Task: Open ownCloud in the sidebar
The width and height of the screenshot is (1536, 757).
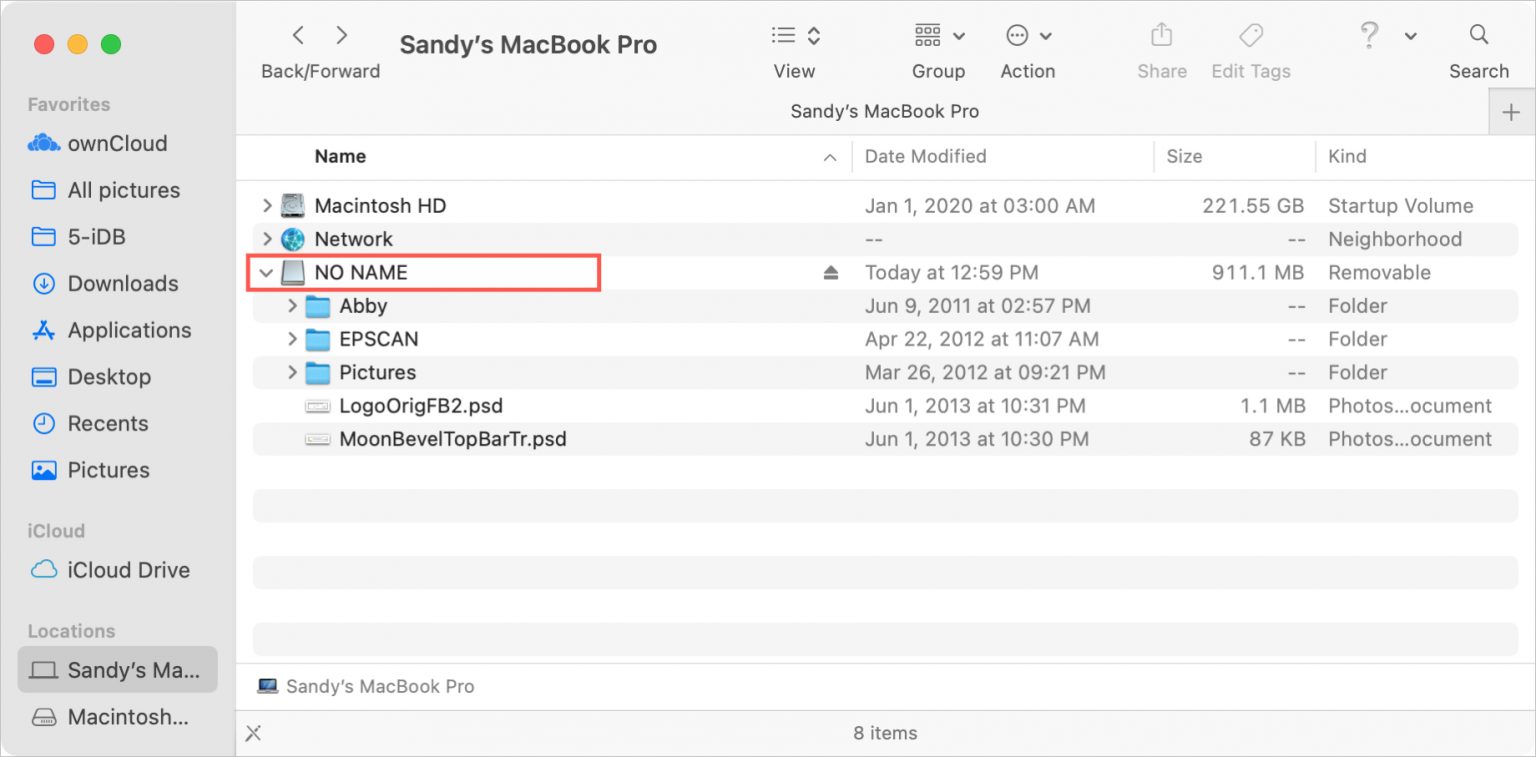Action: coord(116,143)
